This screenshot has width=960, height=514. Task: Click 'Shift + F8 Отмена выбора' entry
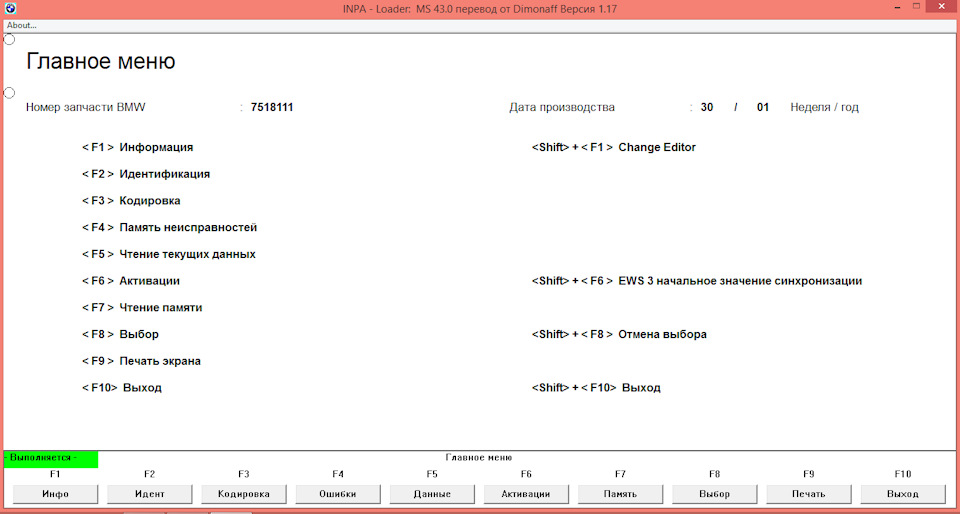coord(620,335)
